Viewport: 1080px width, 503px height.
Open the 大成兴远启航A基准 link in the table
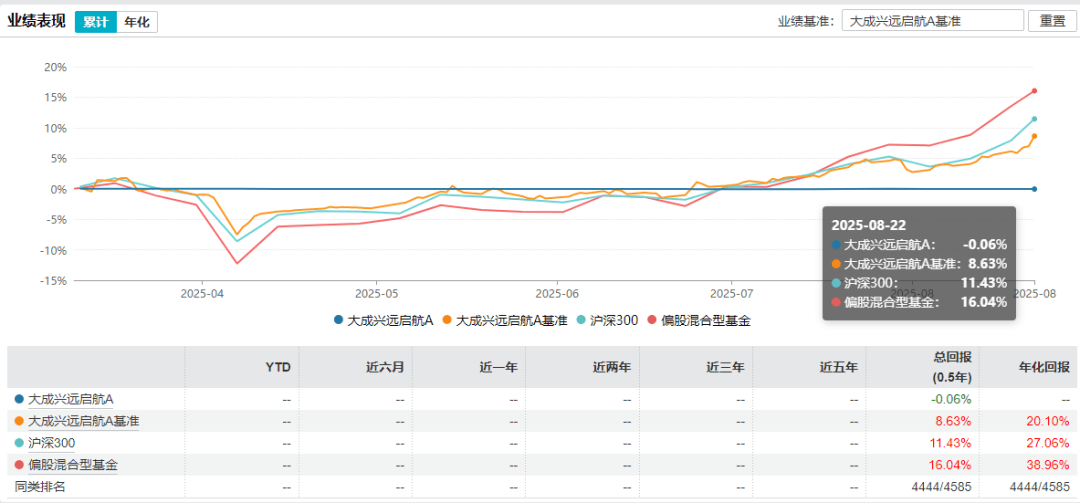83,421
